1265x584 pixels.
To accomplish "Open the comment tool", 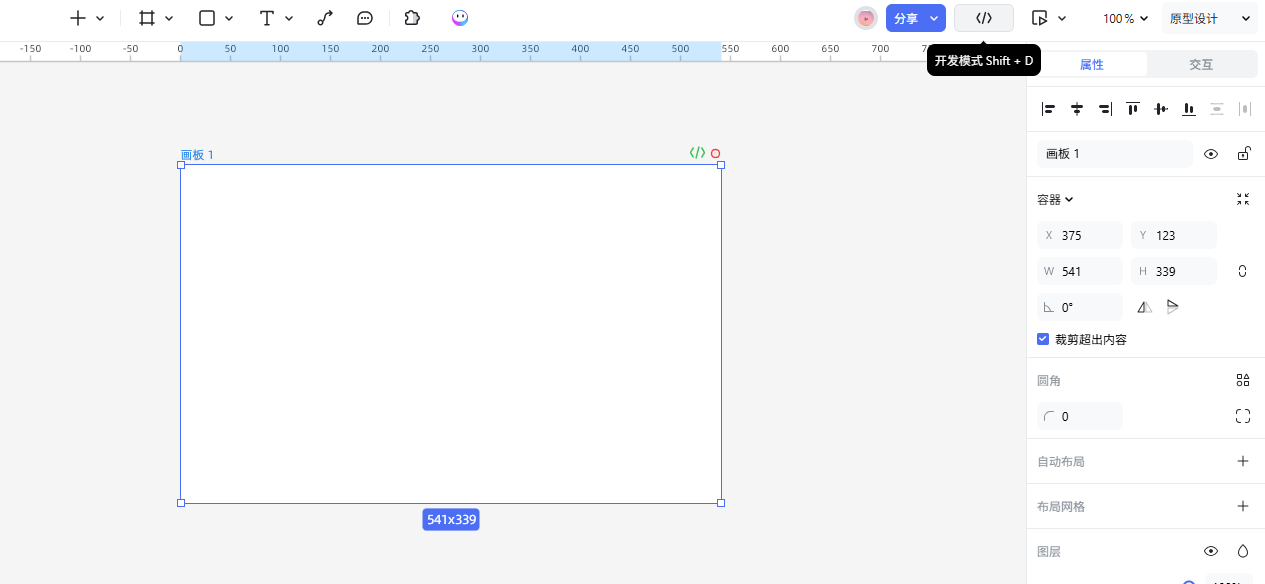I will [365, 18].
